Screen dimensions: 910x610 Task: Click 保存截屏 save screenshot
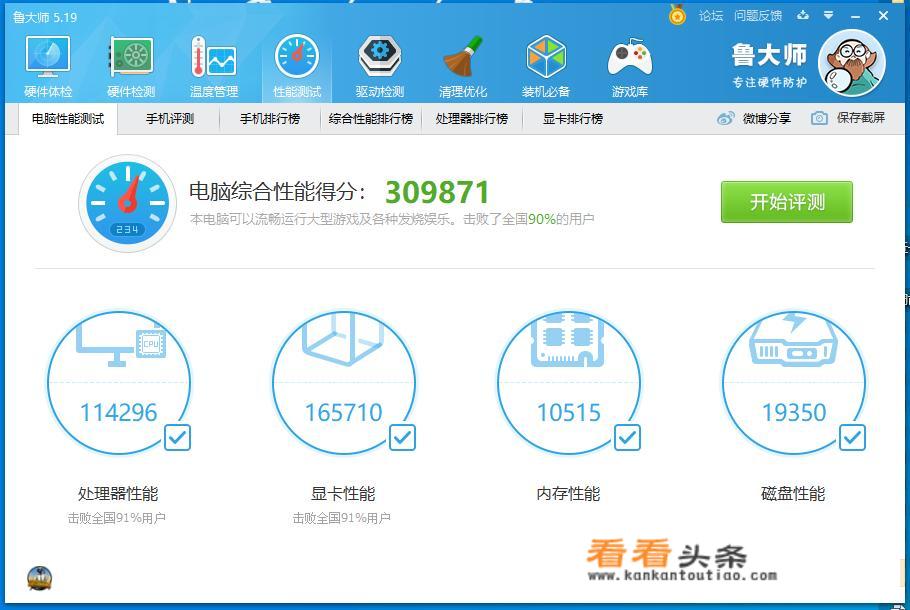coord(861,118)
